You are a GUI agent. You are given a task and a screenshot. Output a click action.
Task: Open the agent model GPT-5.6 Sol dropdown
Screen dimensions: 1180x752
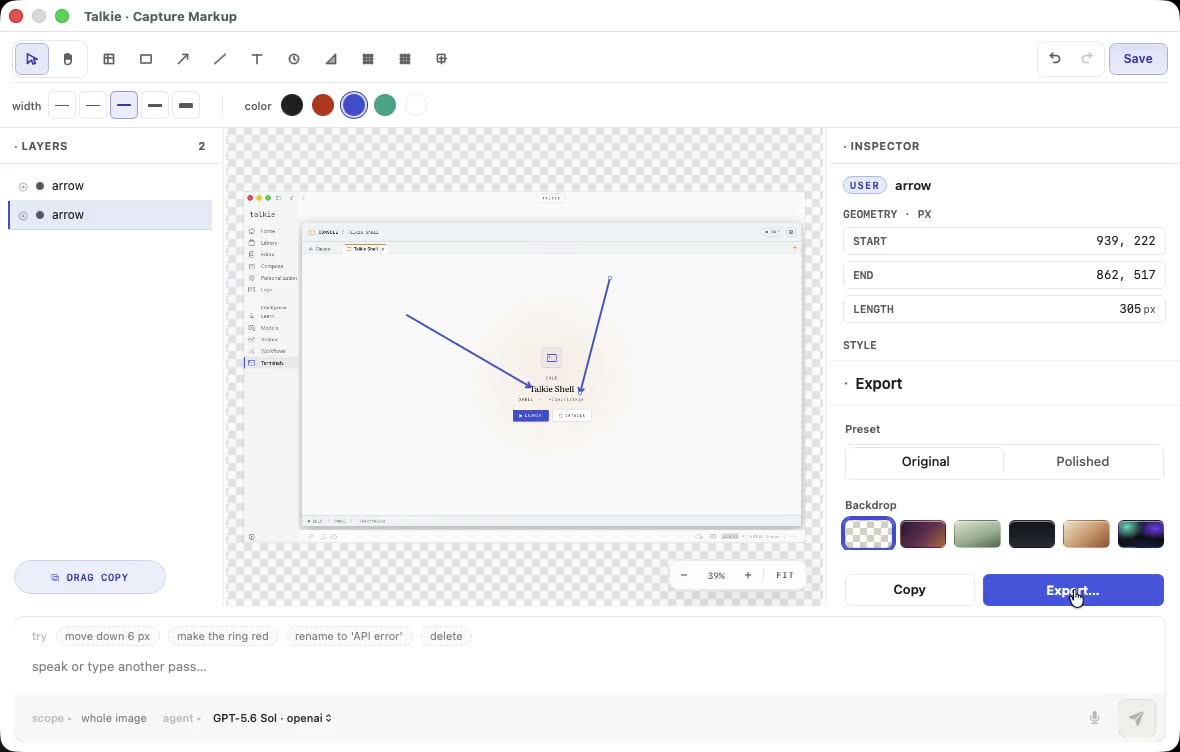tap(272, 718)
